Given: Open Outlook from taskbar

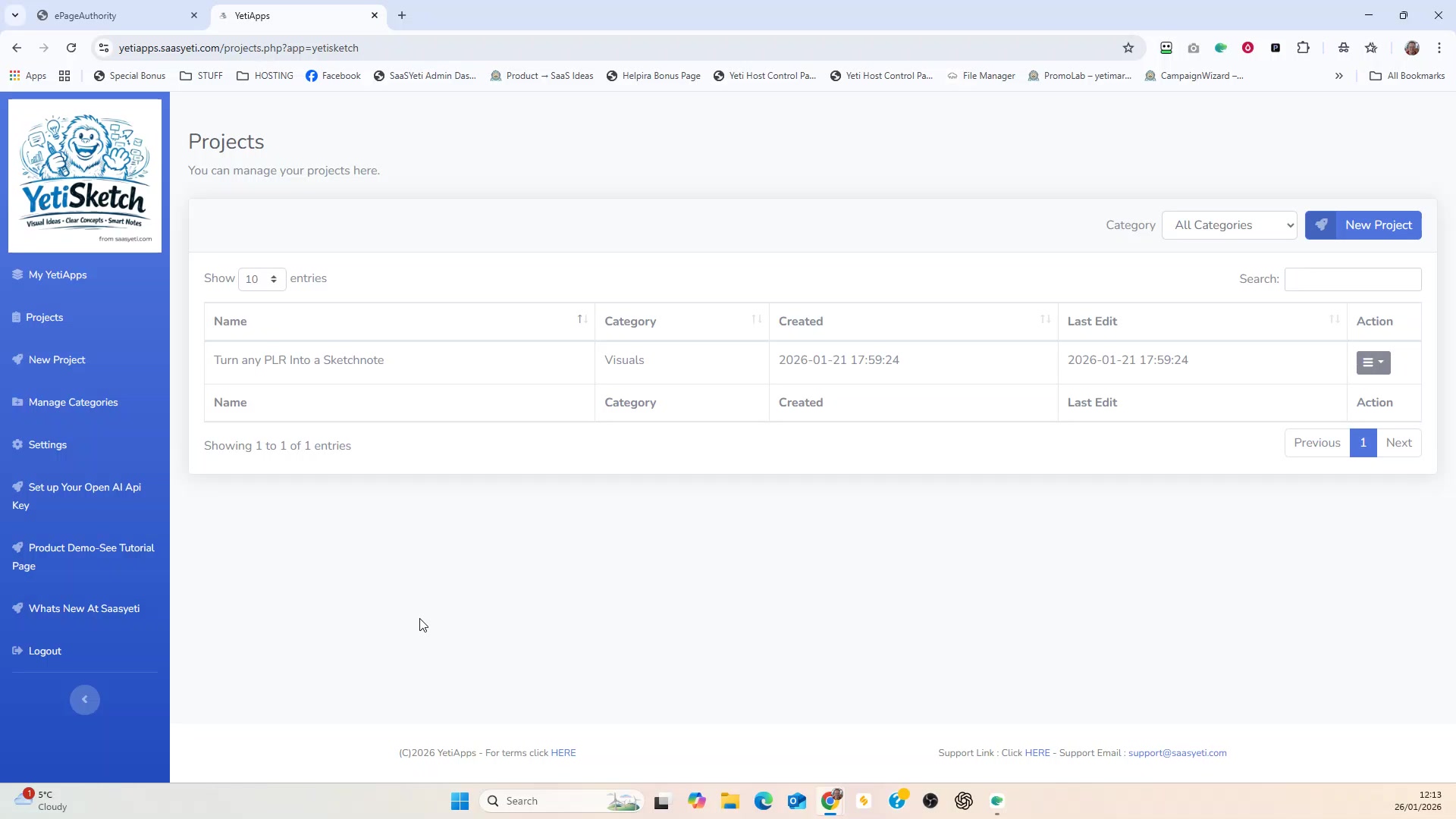Looking at the screenshot, I should click(x=796, y=801).
